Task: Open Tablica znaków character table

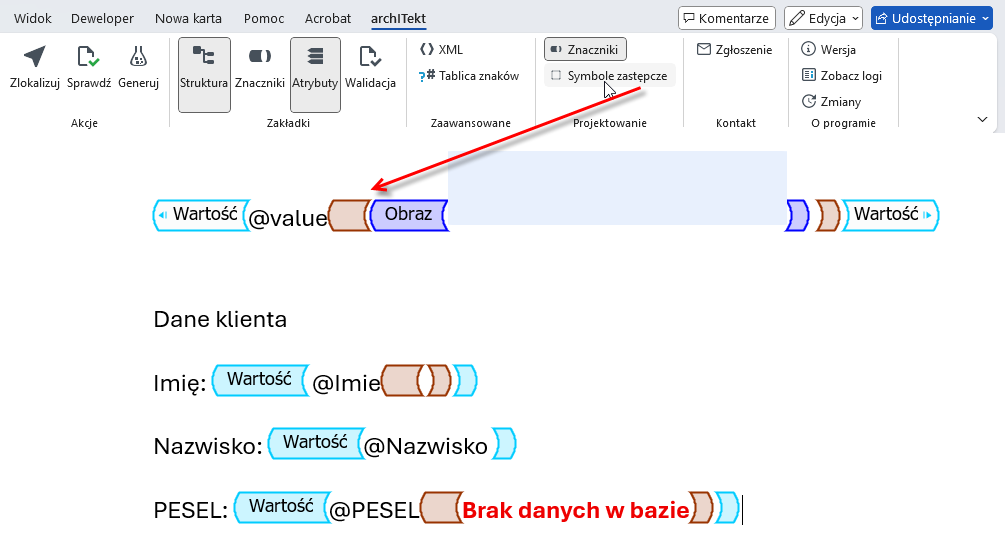Action: pyautogui.click(x=469, y=76)
